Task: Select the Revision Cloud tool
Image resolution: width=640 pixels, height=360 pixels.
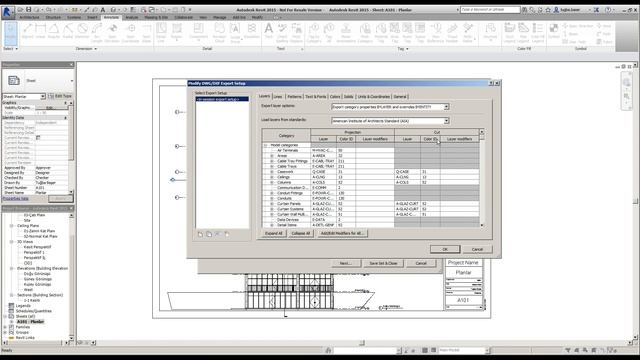Action: pos(220,32)
